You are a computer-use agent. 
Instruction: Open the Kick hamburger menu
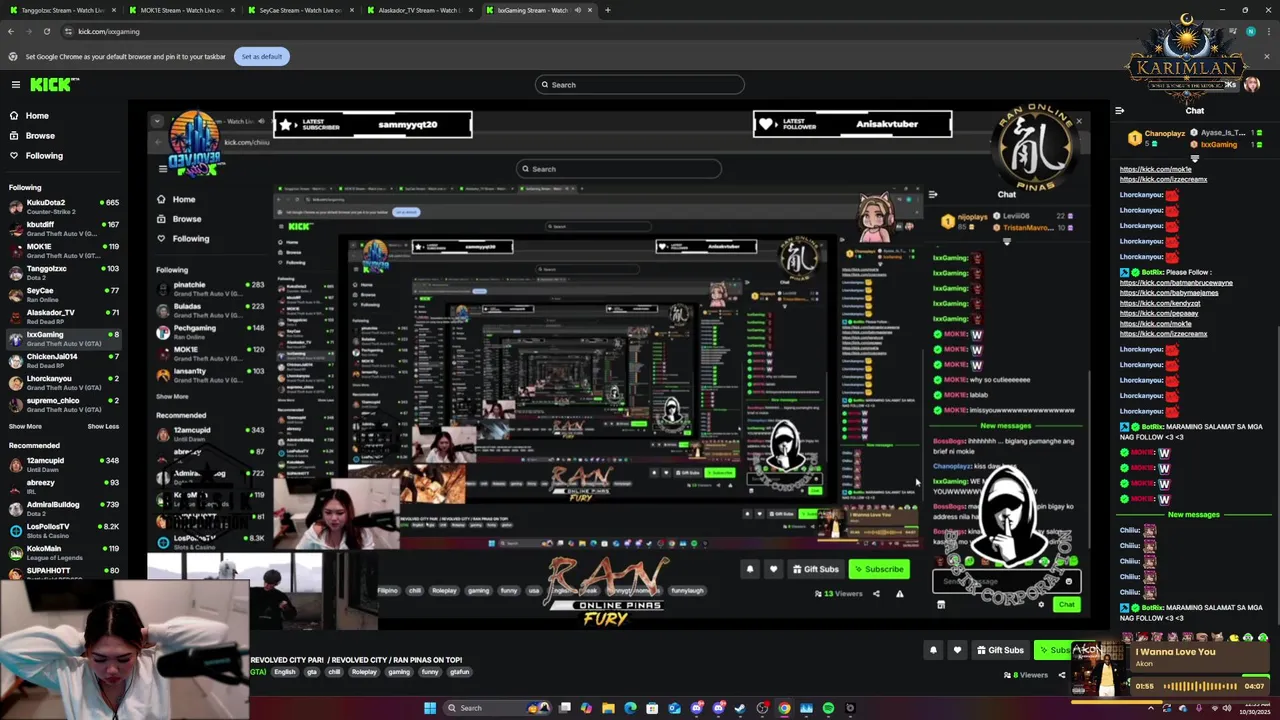point(16,85)
